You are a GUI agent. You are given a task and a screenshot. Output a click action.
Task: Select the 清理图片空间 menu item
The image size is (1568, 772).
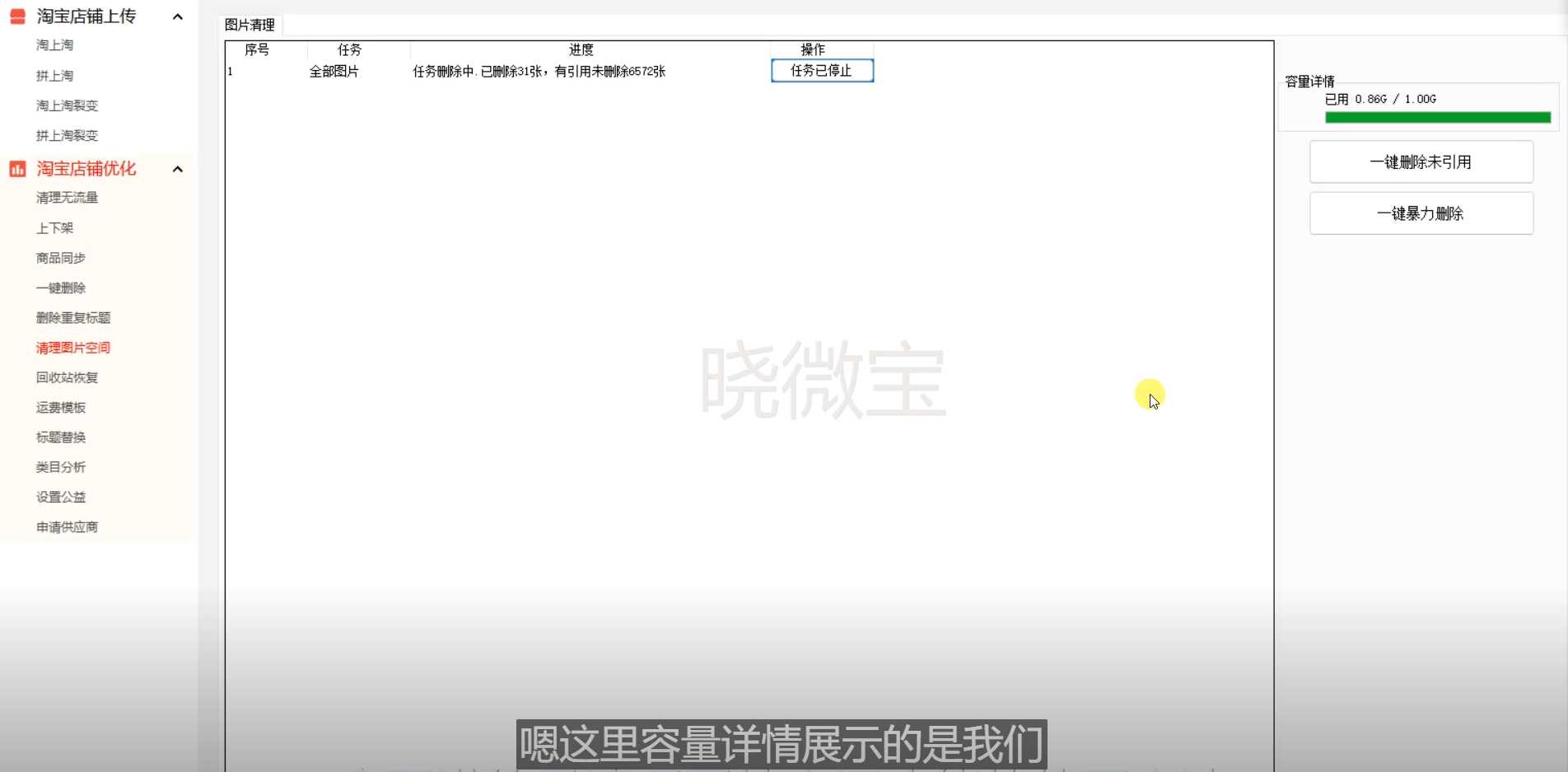pos(73,348)
